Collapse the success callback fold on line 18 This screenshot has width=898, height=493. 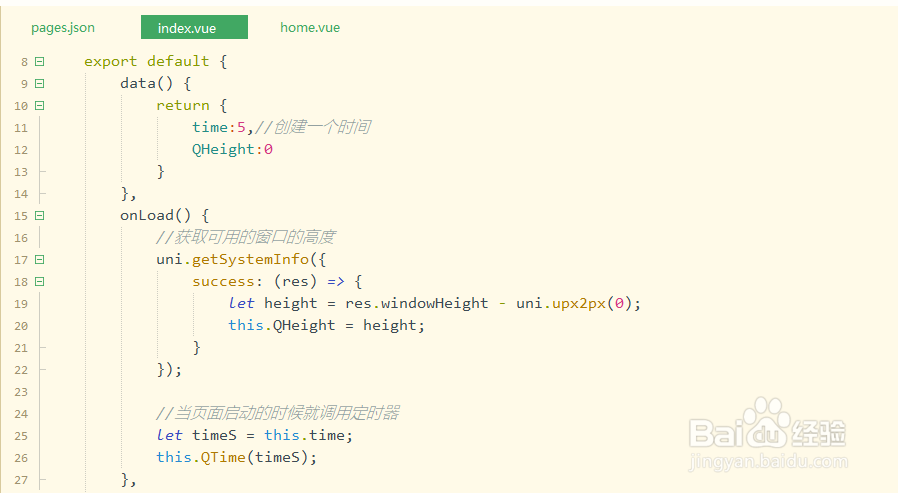point(40,282)
